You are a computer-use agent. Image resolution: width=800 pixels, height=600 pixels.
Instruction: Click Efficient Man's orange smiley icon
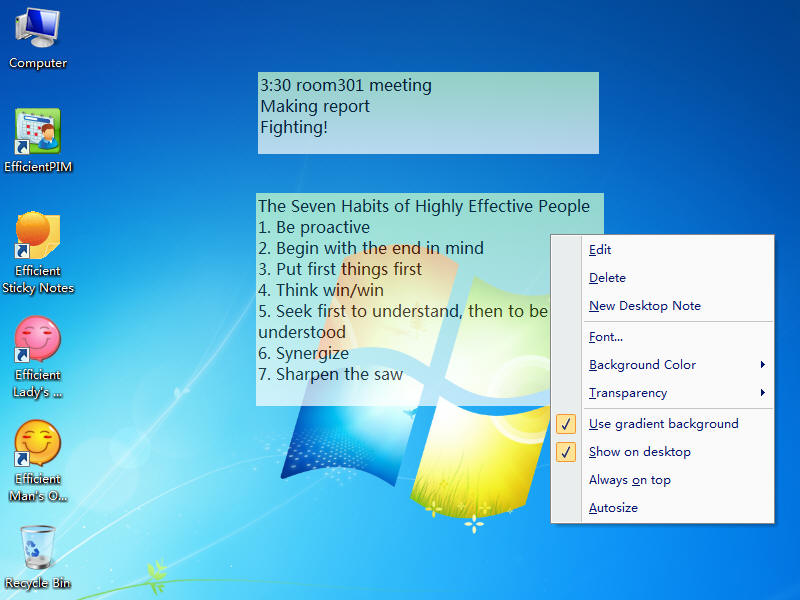click(38, 445)
